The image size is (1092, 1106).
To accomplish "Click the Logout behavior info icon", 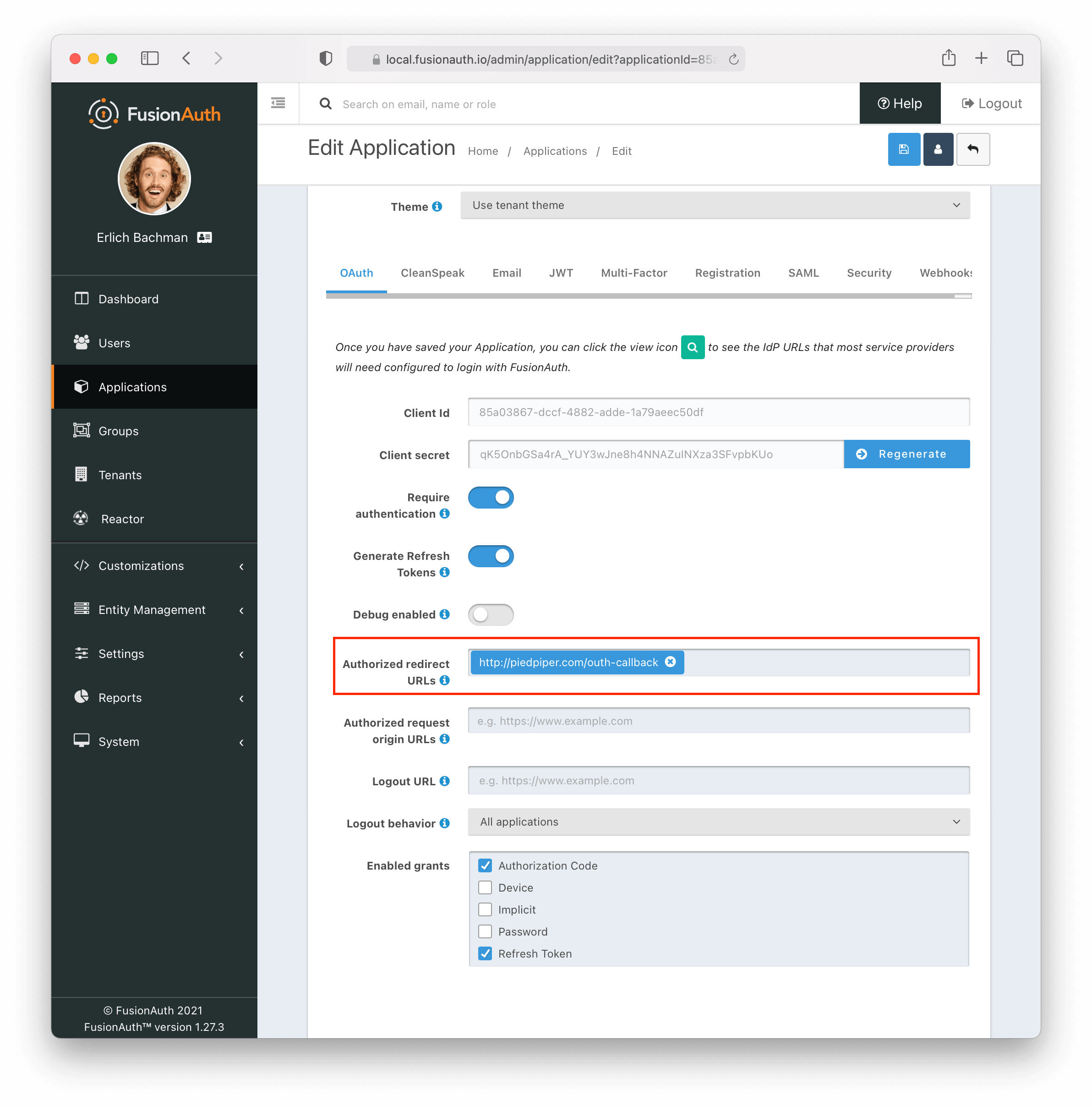I will 444,823.
